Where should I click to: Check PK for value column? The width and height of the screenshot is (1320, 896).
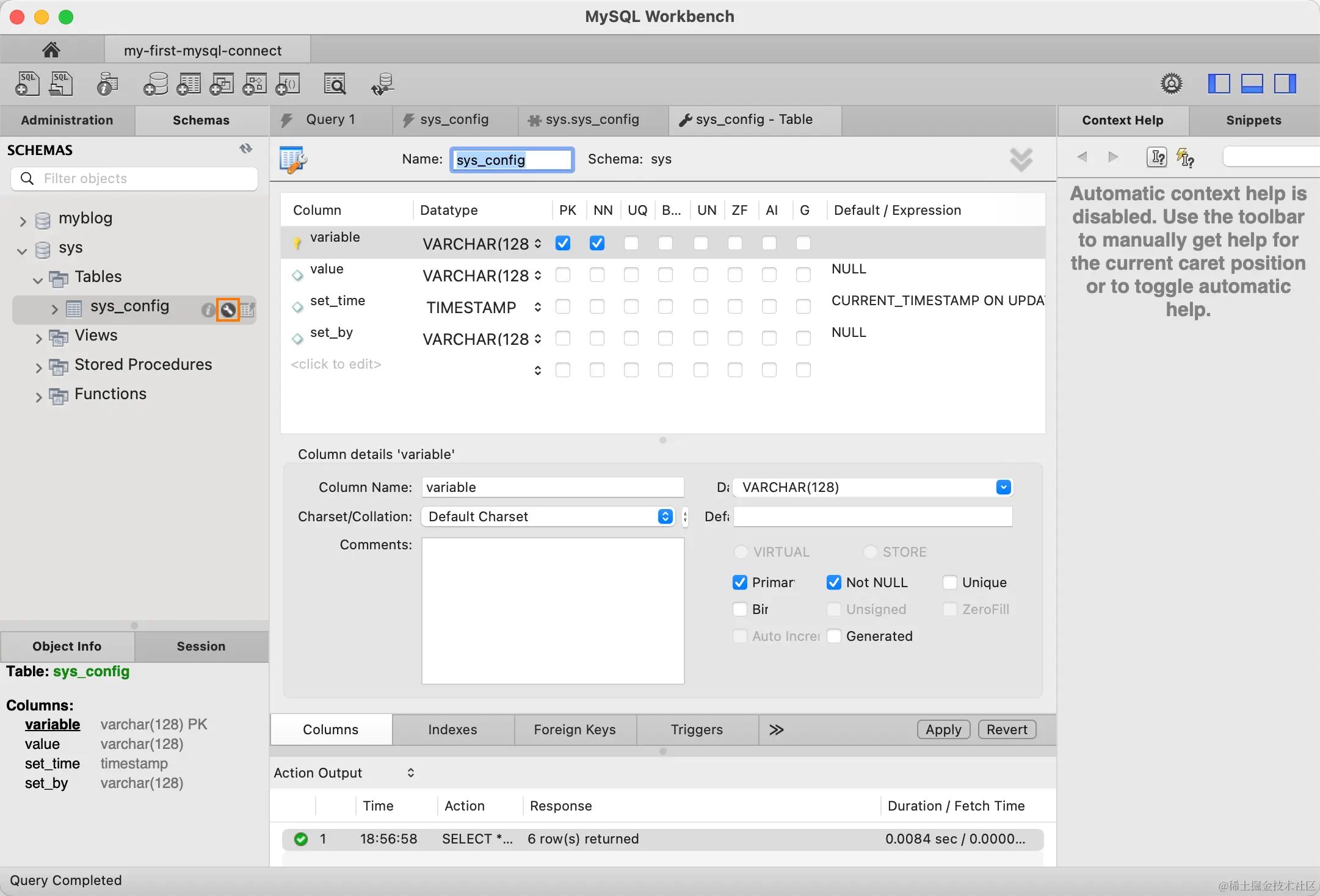[563, 275]
